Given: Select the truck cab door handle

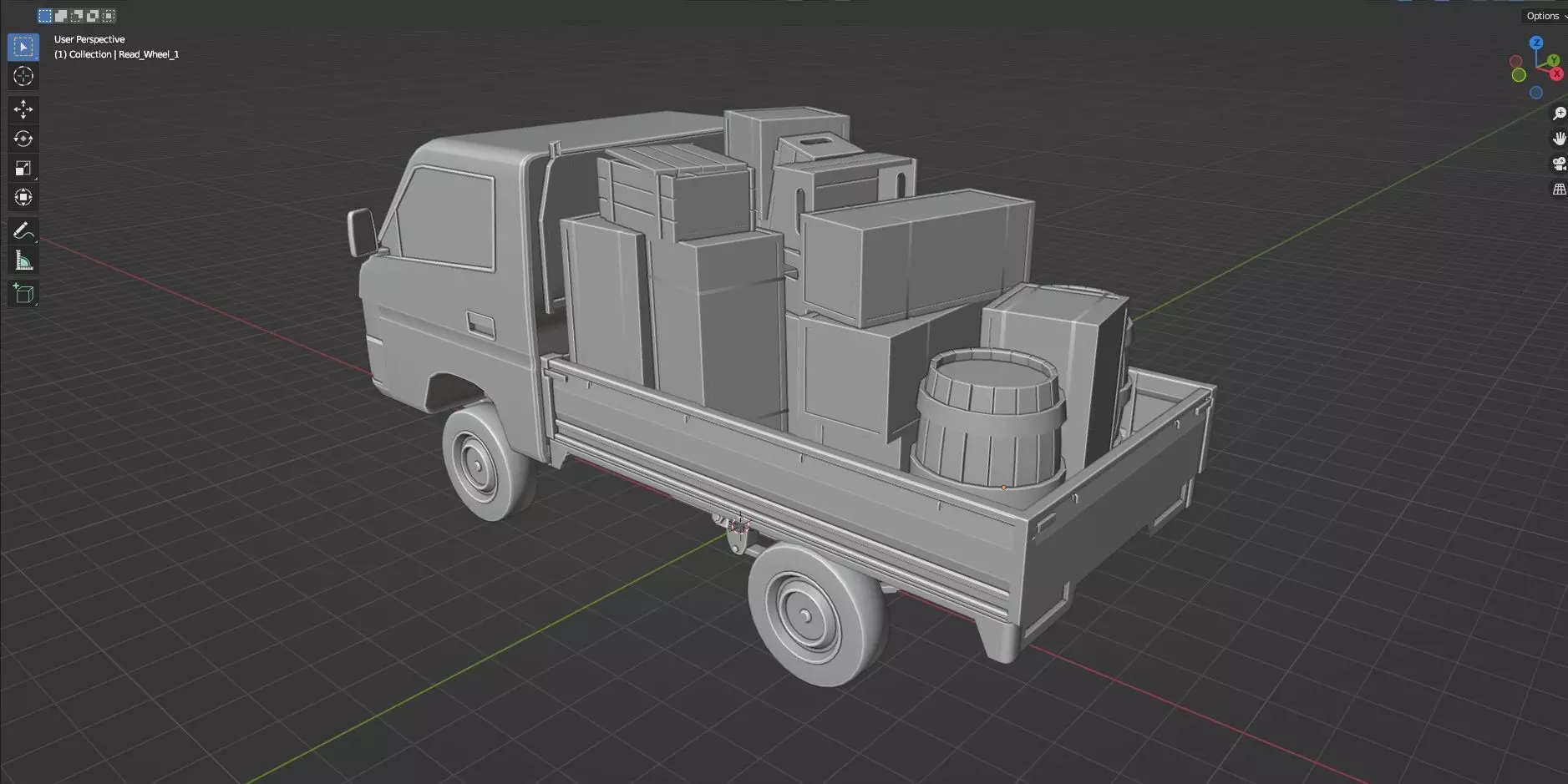Looking at the screenshot, I should click(481, 326).
